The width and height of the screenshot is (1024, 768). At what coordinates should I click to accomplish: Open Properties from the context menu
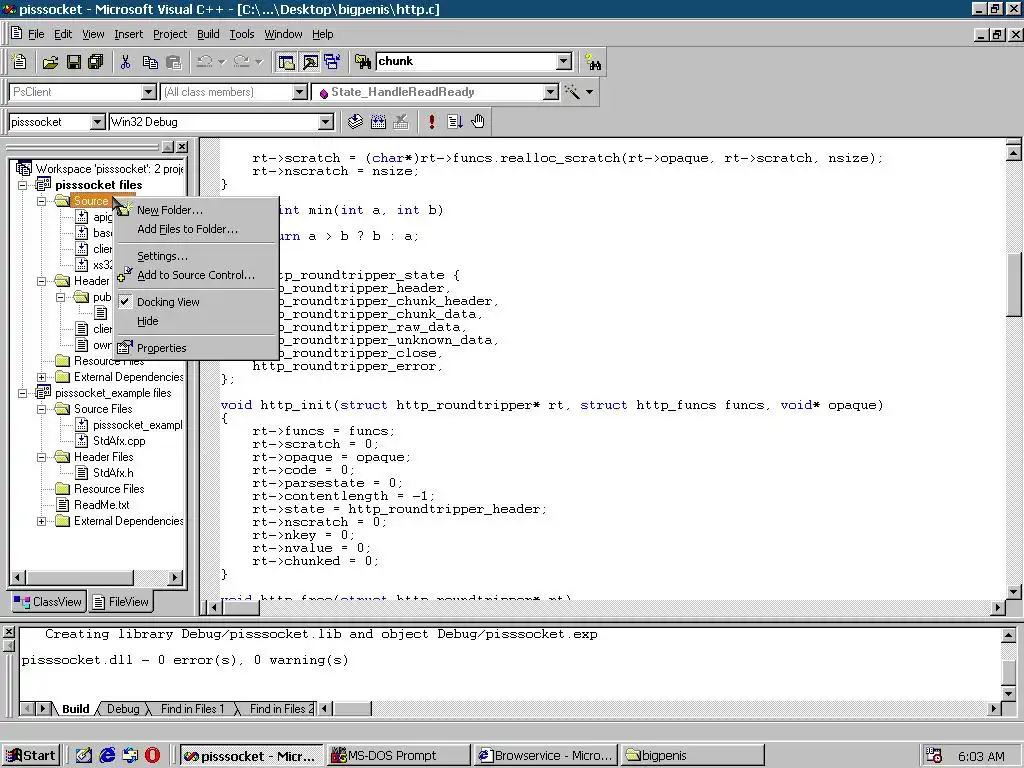coord(197,348)
